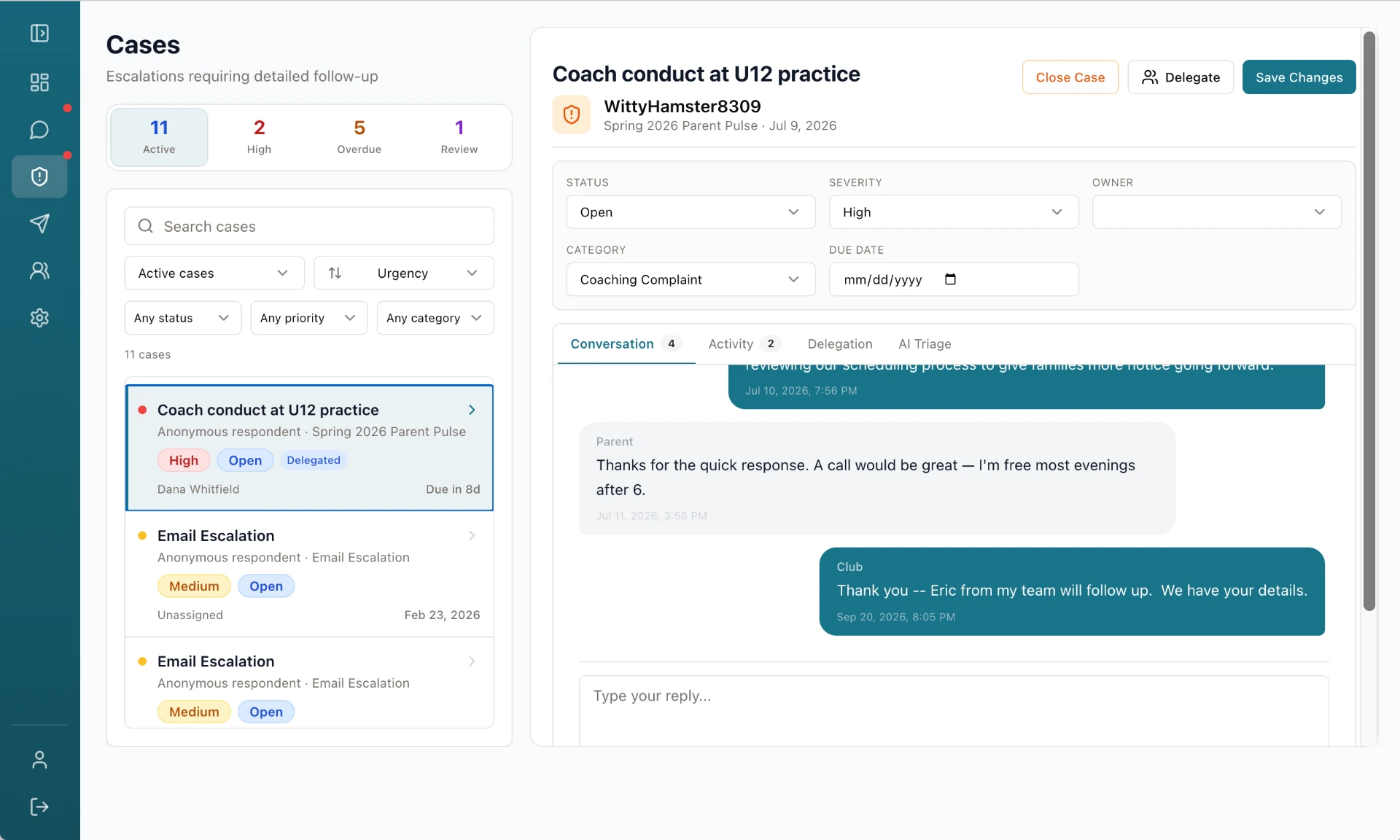Screen dimensions: 1400x840
Task: Switch to the Delegation tab
Action: [x=839, y=344]
